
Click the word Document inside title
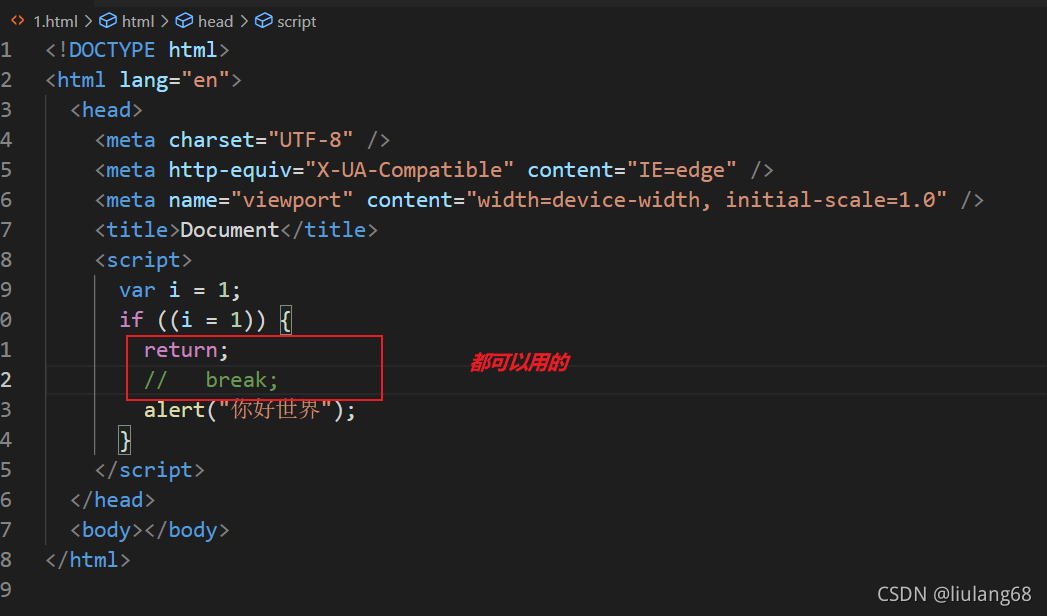(230, 230)
